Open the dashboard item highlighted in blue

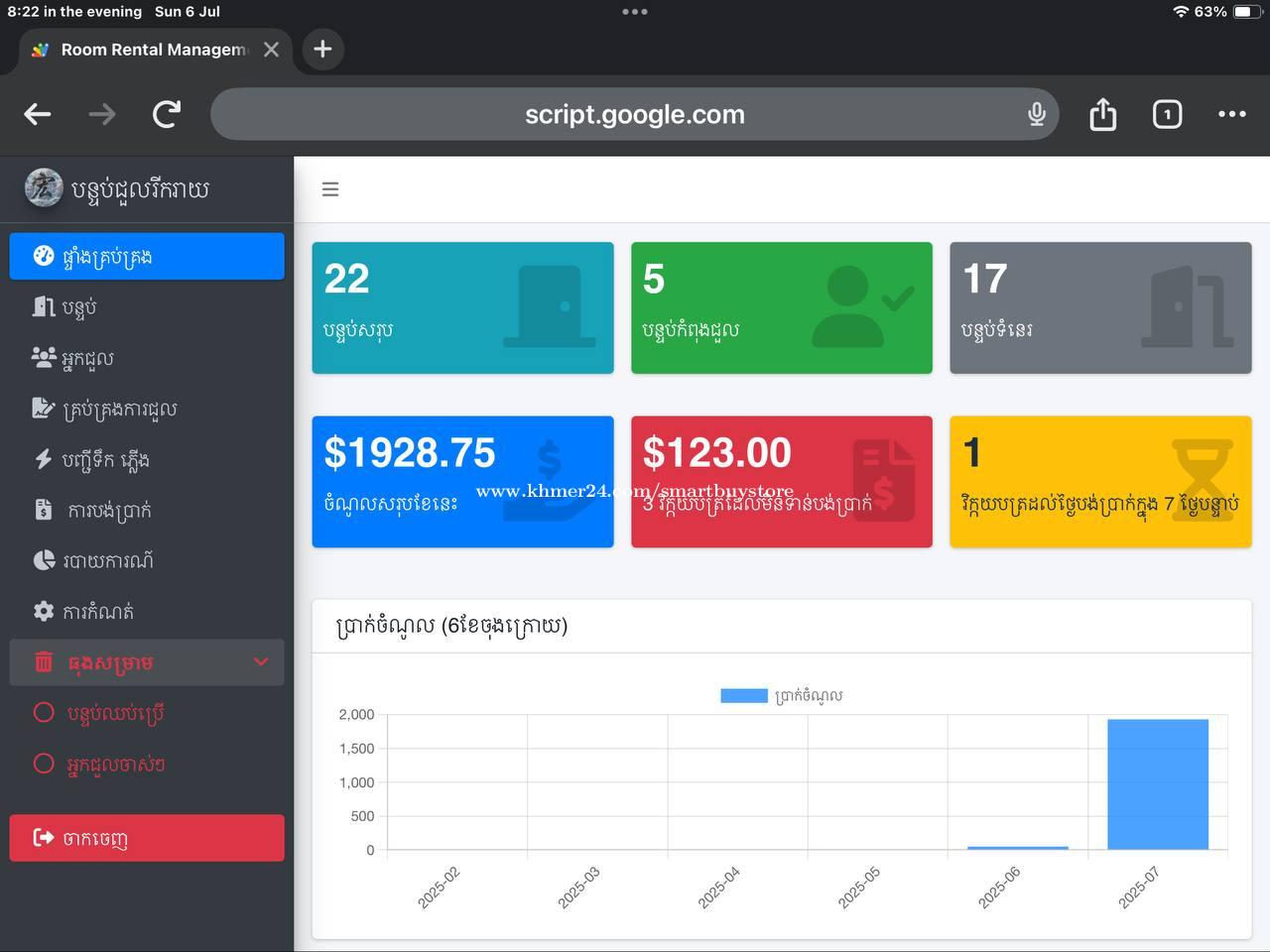[147, 257]
